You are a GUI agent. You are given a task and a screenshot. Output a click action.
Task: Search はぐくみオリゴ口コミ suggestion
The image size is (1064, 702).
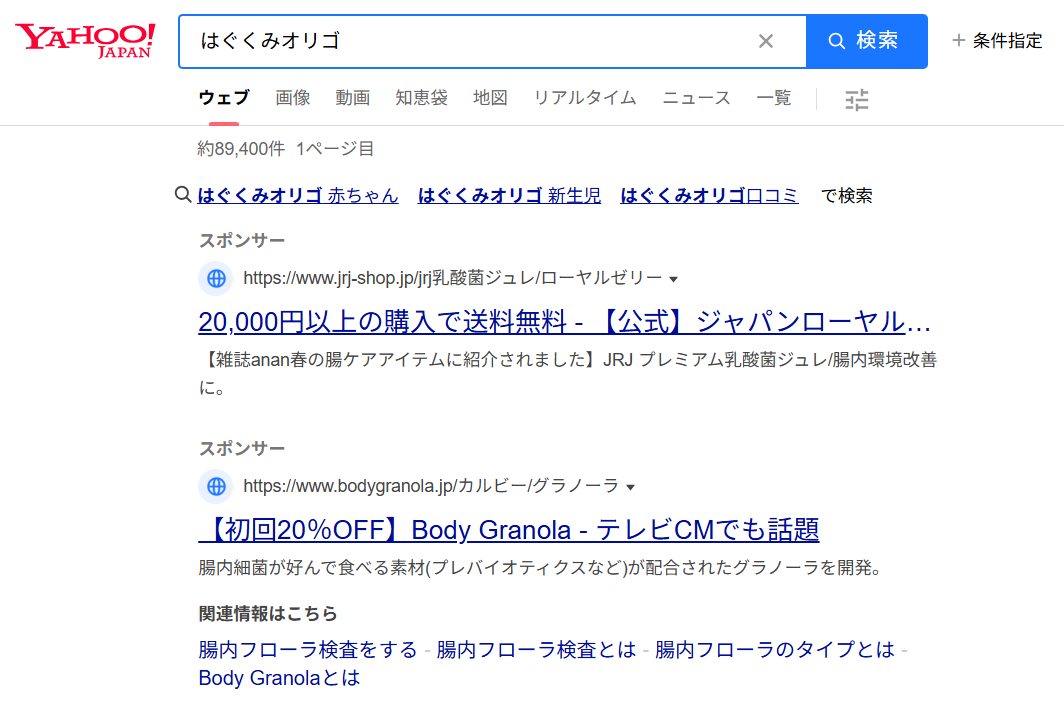[709, 195]
